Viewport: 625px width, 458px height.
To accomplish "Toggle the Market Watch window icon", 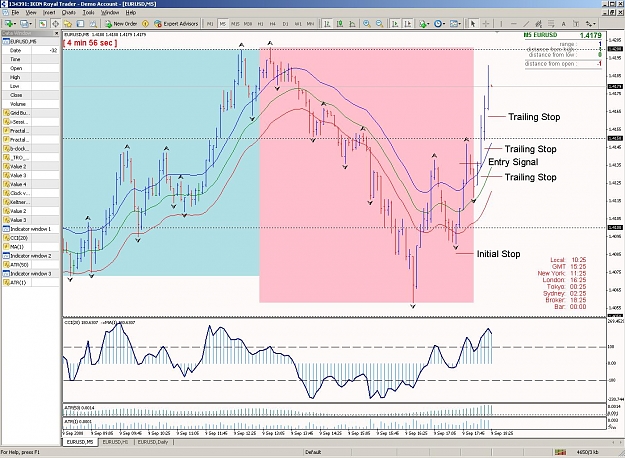I will tap(43, 24).
